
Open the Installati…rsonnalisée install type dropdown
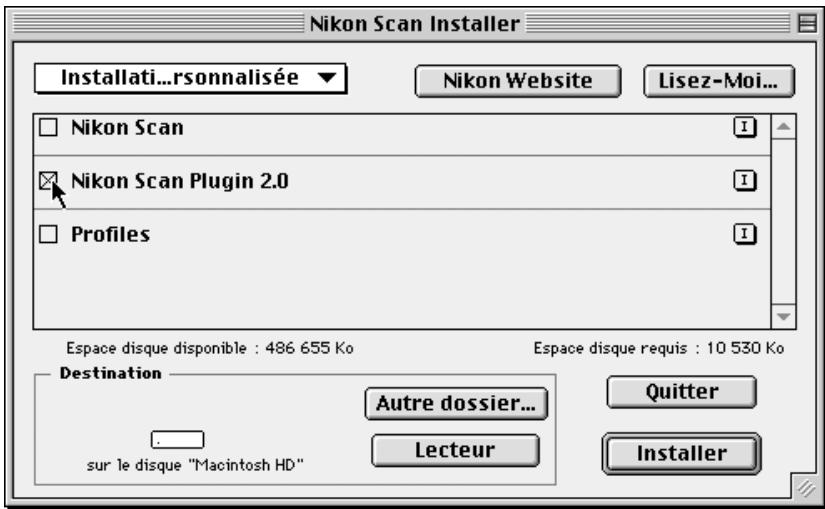pos(190,78)
